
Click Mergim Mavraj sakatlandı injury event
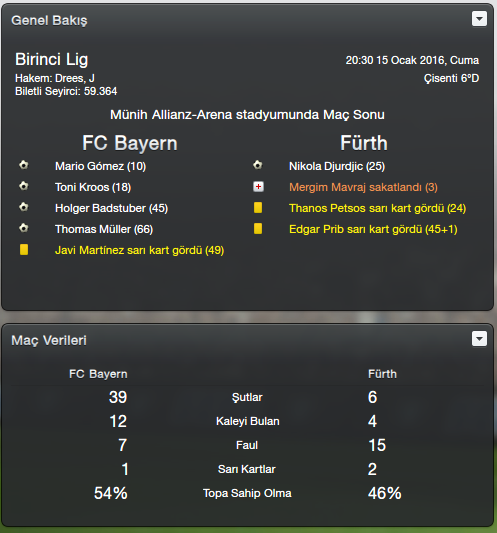click(x=363, y=187)
